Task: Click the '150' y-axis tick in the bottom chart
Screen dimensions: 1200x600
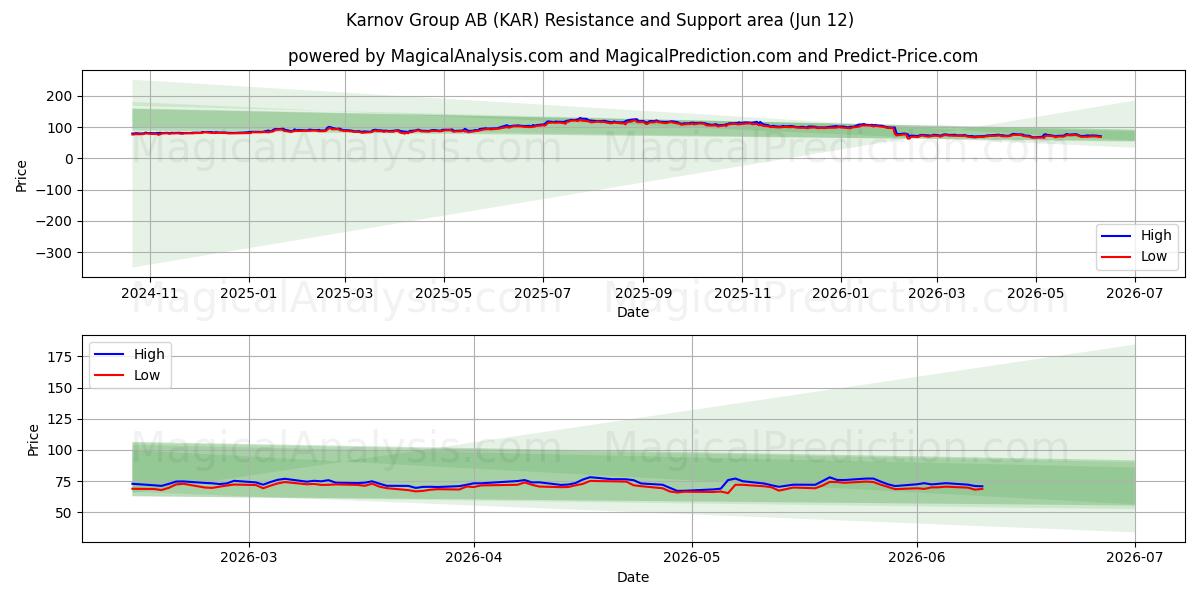Action: click(x=62, y=388)
